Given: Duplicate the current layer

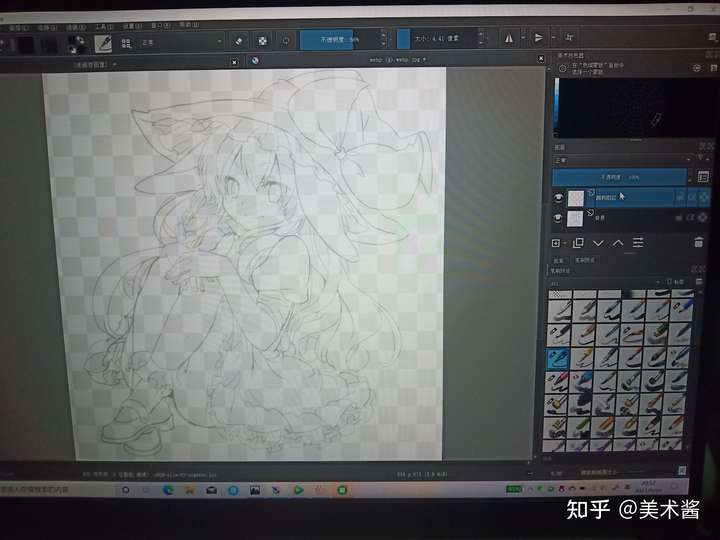Looking at the screenshot, I should [578, 242].
